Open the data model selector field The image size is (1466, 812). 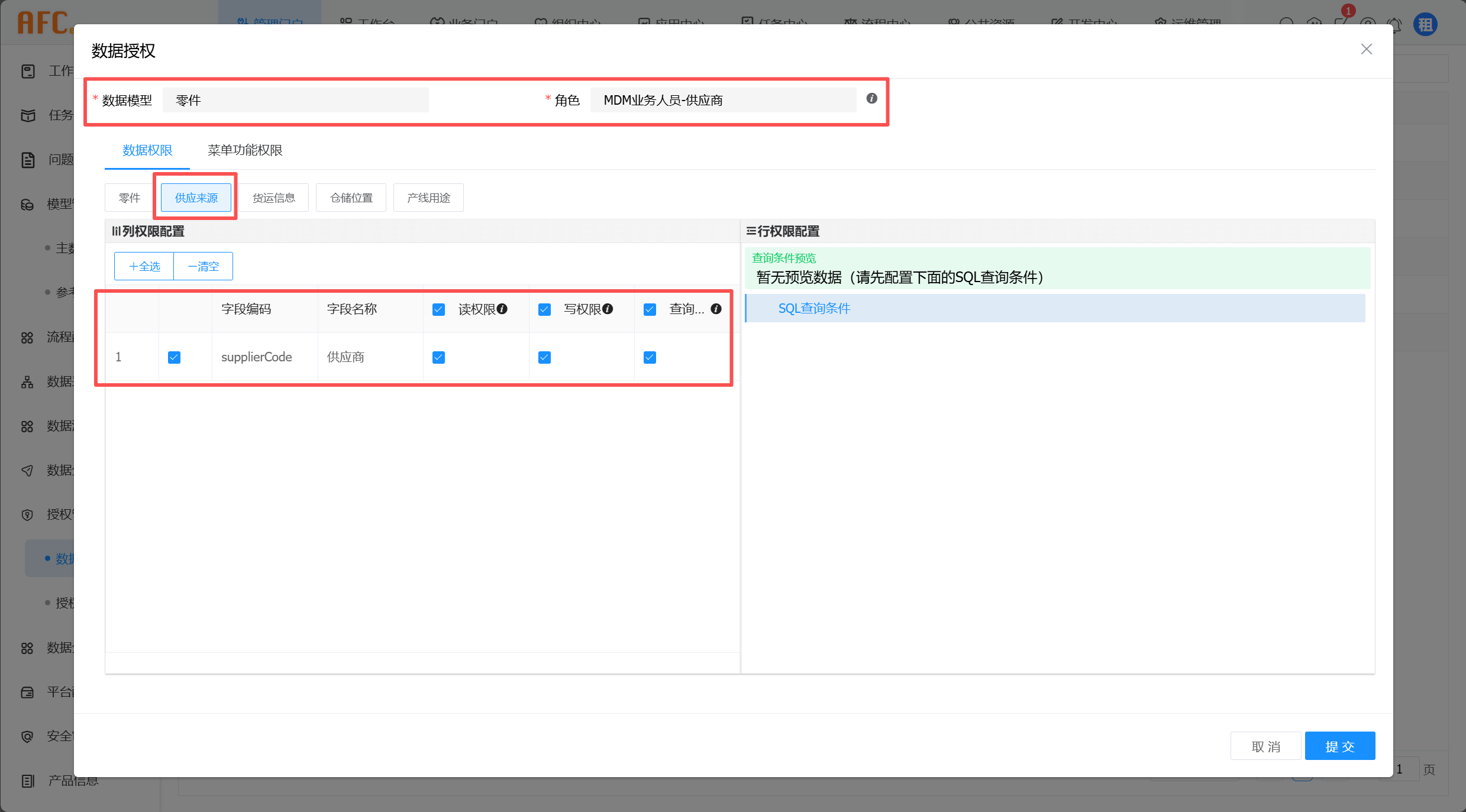(x=295, y=100)
